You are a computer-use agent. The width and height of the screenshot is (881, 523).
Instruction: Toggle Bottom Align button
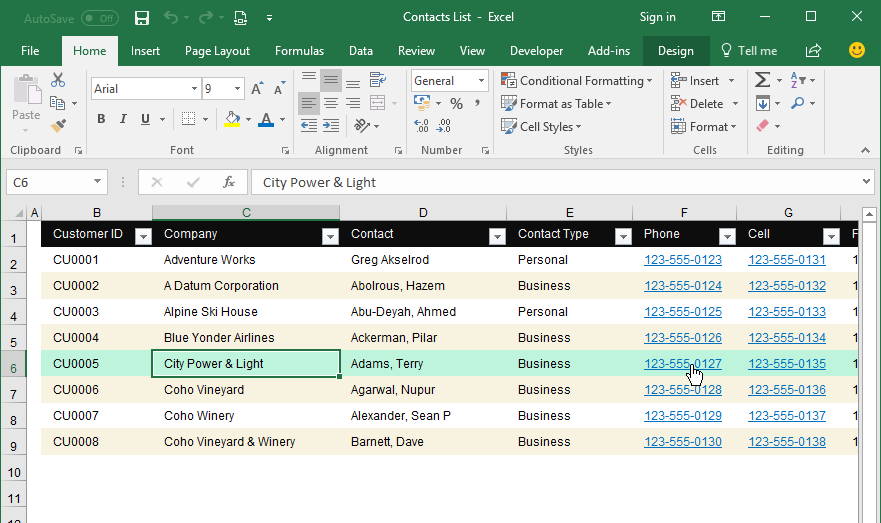(353, 84)
